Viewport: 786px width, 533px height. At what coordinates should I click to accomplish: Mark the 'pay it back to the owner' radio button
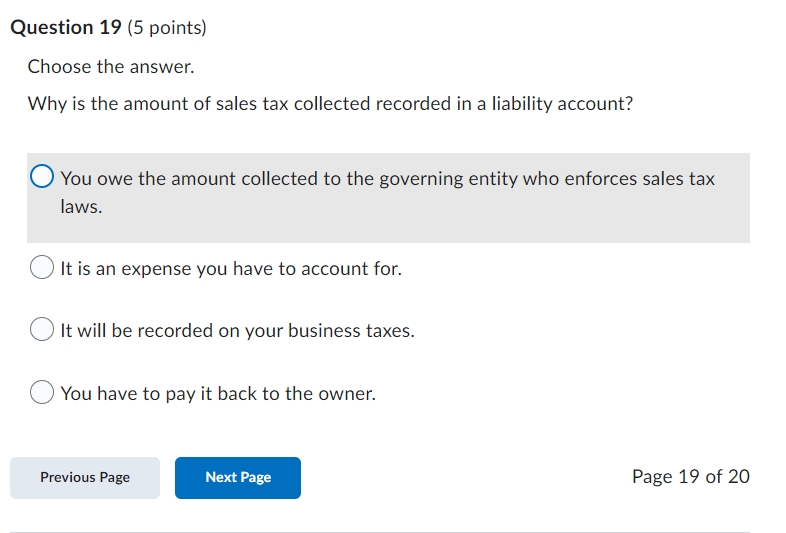click(43, 393)
